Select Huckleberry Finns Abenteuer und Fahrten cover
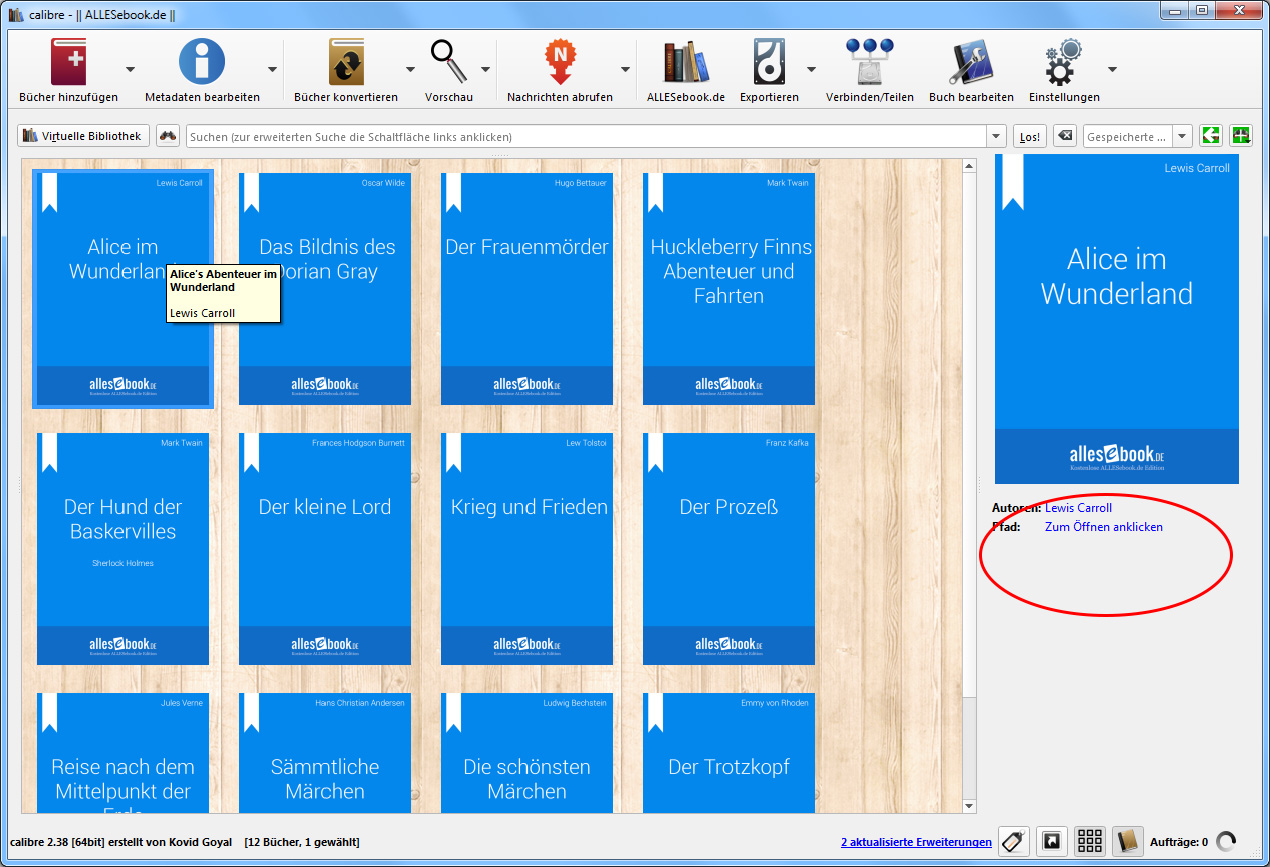The height and width of the screenshot is (867, 1270). [729, 289]
